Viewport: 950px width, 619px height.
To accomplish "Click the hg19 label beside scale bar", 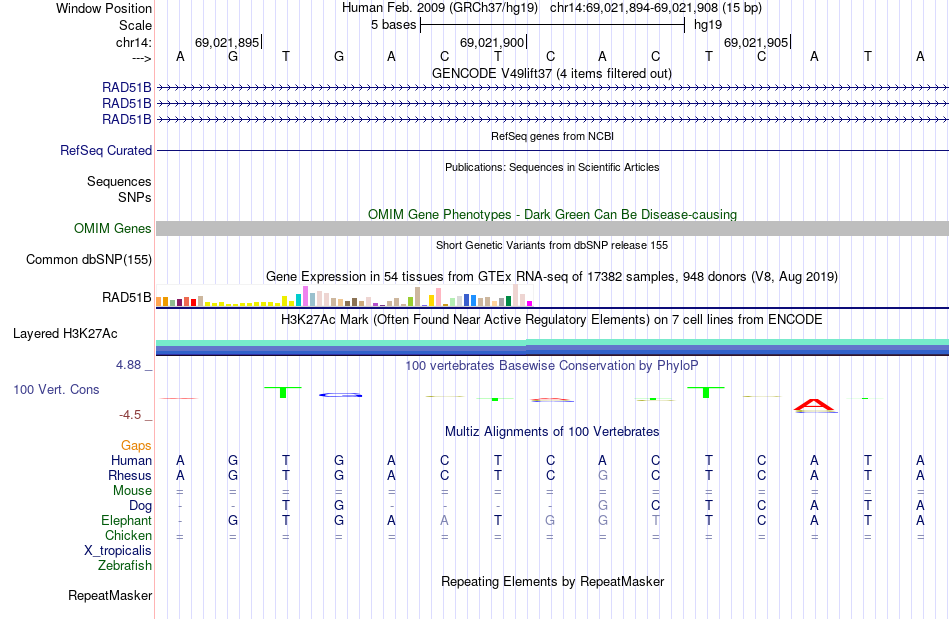I will pyautogui.click(x=708, y=25).
